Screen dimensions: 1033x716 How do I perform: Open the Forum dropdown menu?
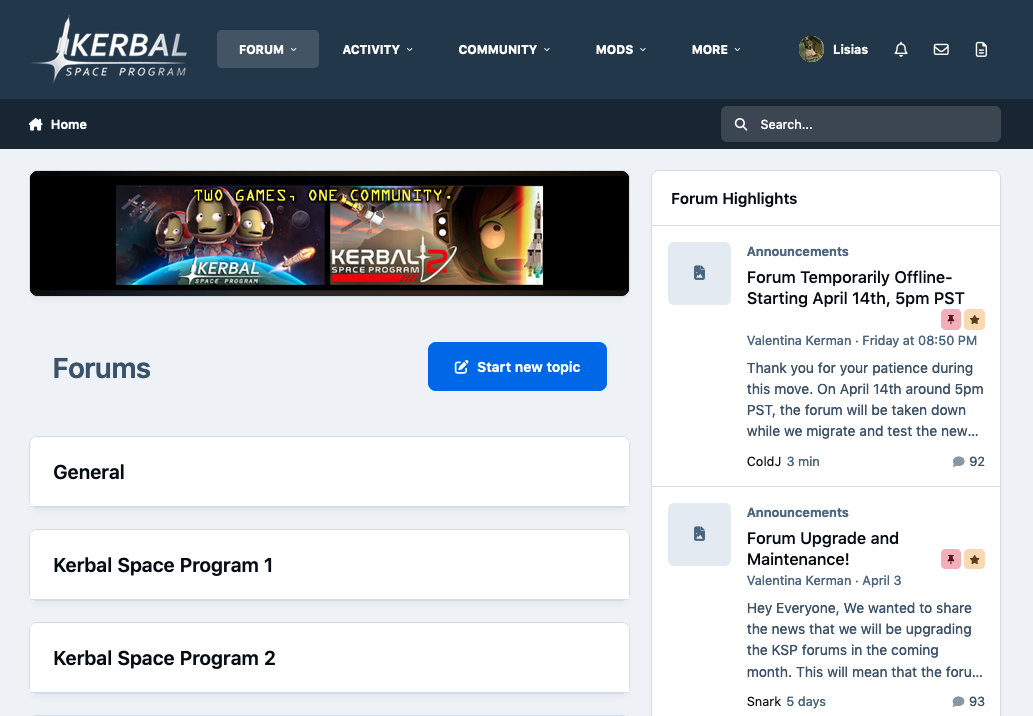[267, 49]
